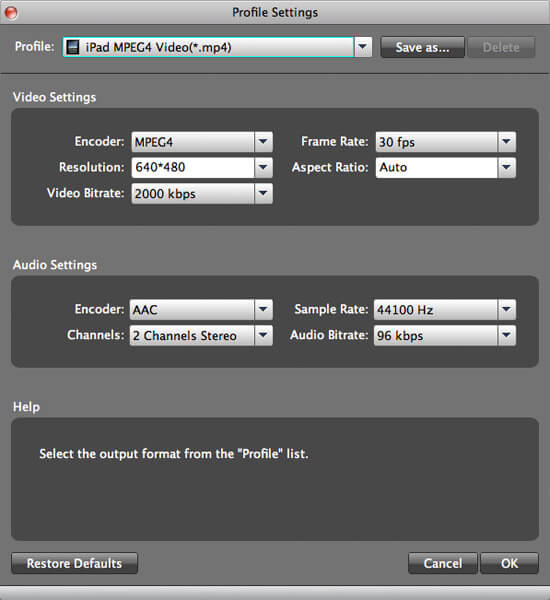Click the 640*480 resolution field
Viewport: 550px width, 600px height.
tap(193, 168)
